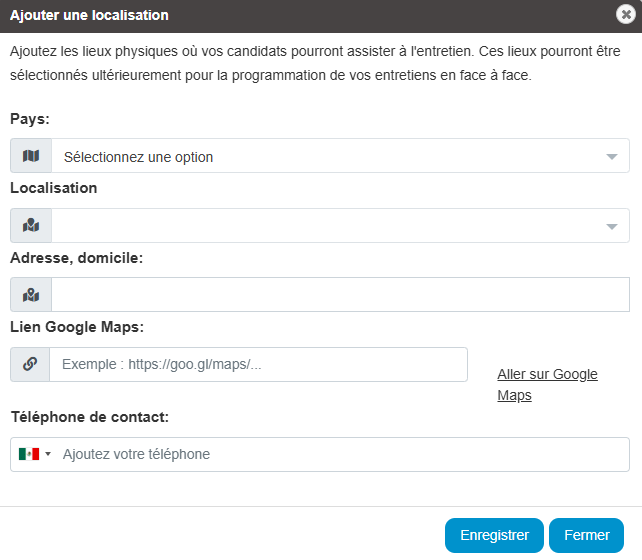Expand the Localisation dropdown arrow
642x560 pixels.
(612, 226)
